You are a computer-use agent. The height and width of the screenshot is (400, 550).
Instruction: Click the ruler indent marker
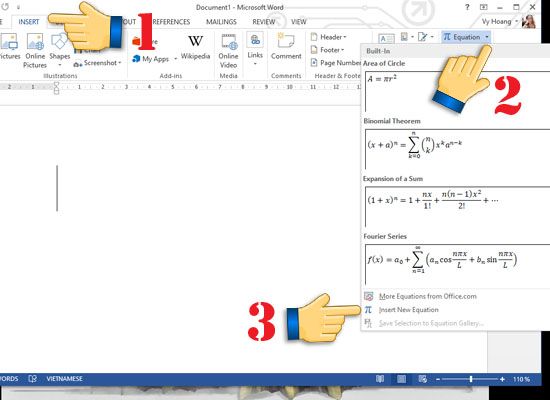[56, 88]
